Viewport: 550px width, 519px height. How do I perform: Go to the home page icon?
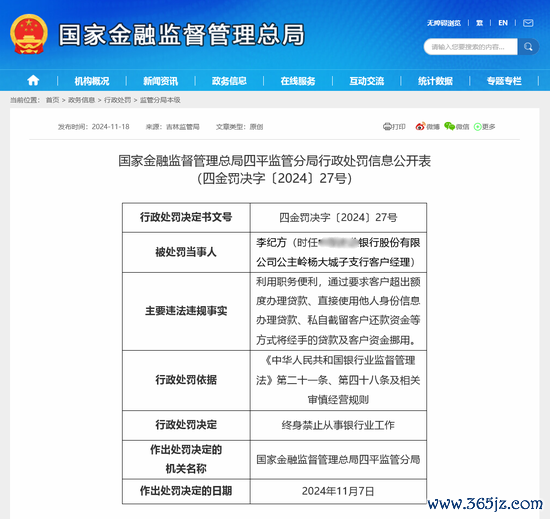point(33,81)
